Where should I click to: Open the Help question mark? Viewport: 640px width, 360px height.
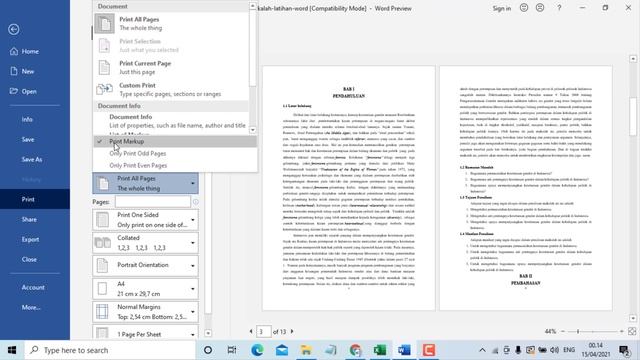tap(559, 8)
